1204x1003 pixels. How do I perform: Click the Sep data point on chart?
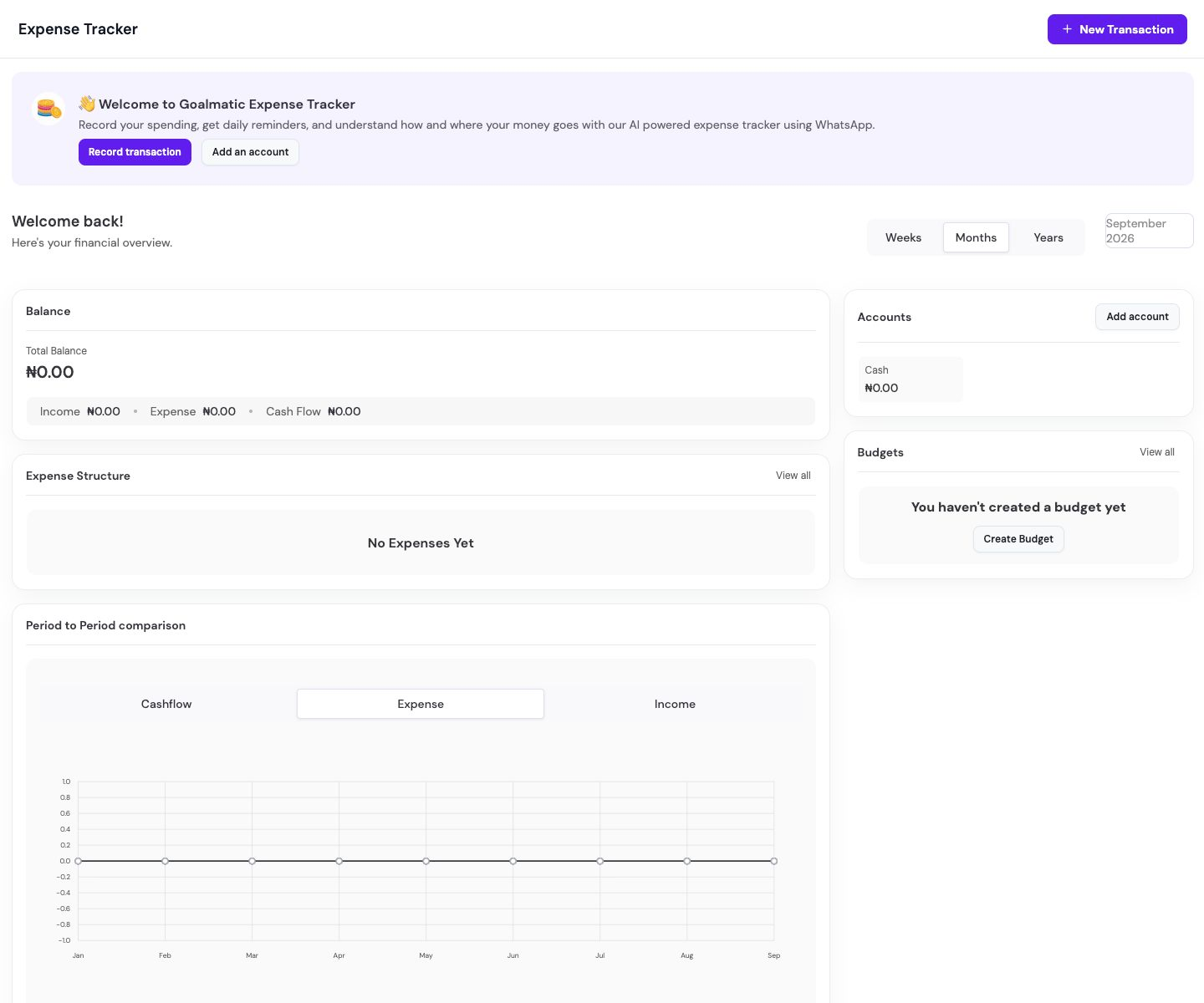(773, 861)
